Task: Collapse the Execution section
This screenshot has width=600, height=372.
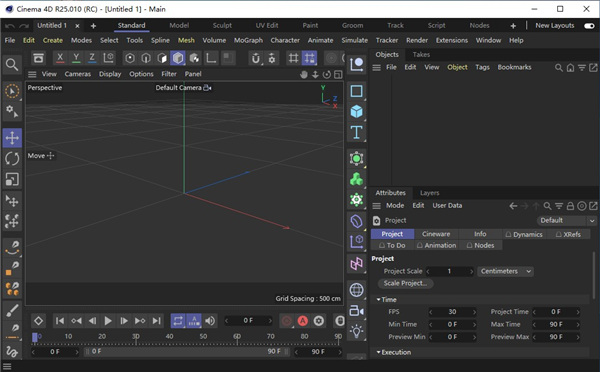Action: point(394,352)
